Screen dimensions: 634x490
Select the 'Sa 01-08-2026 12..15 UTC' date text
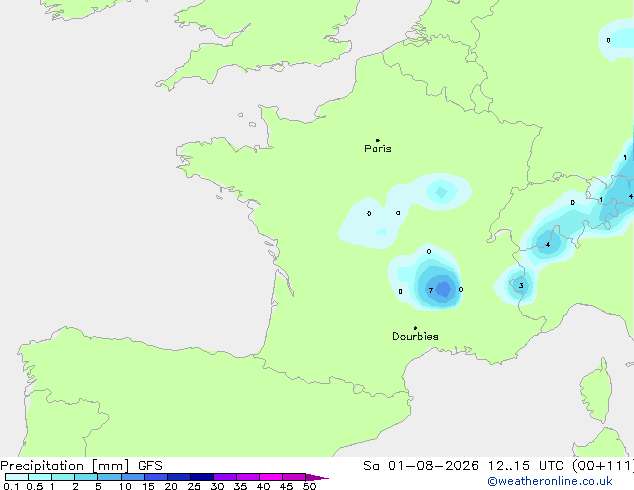(463, 466)
